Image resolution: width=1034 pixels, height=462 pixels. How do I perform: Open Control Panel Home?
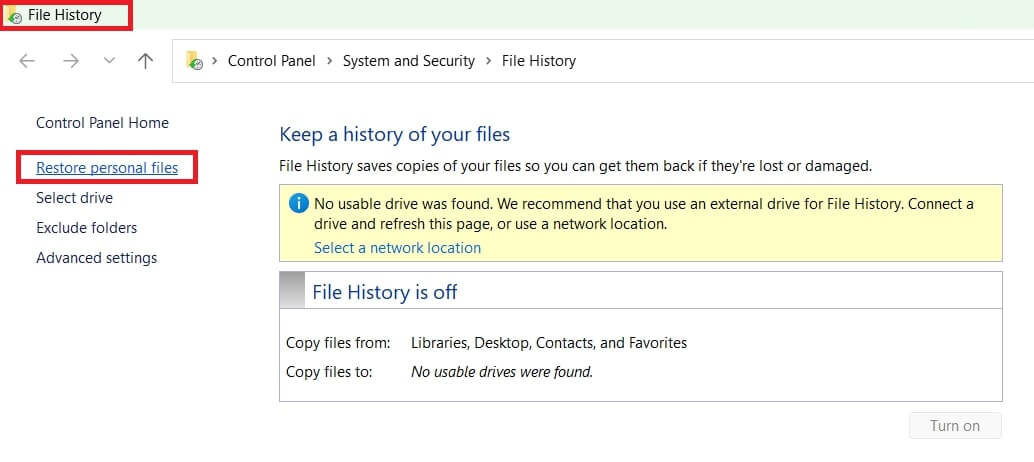pyautogui.click(x=102, y=123)
